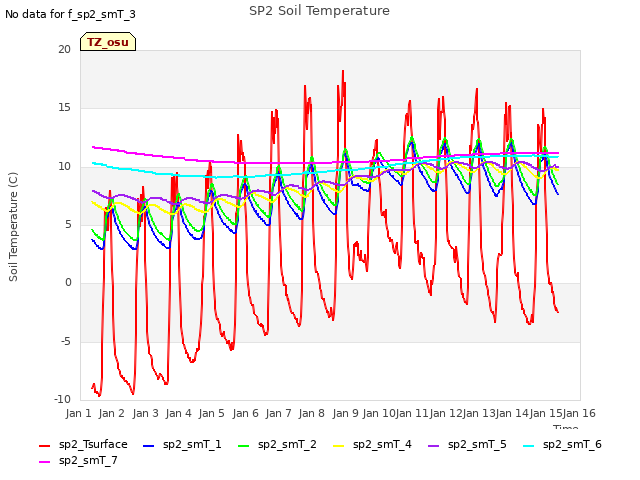
Task: Click the 15 y-axis tick label
Action: click(64, 108)
